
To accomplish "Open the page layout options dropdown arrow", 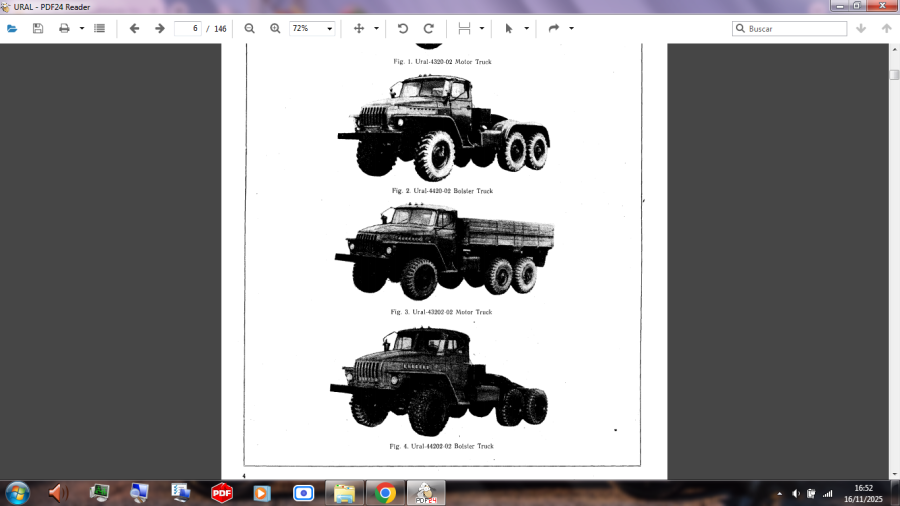I will (482, 28).
